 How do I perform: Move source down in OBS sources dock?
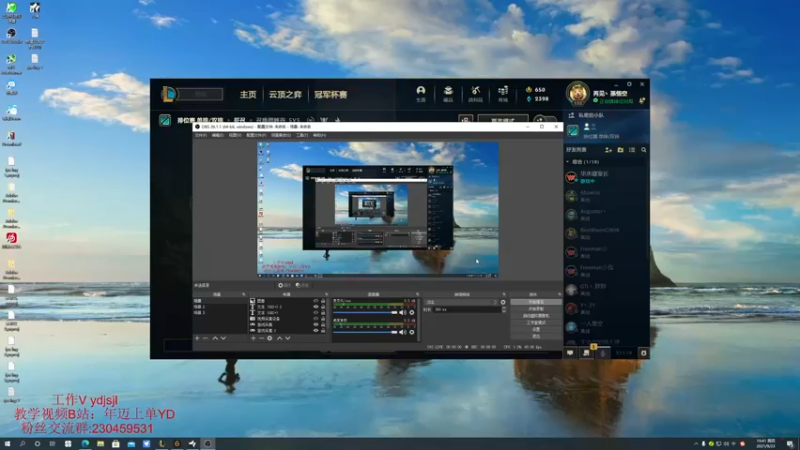(x=288, y=338)
